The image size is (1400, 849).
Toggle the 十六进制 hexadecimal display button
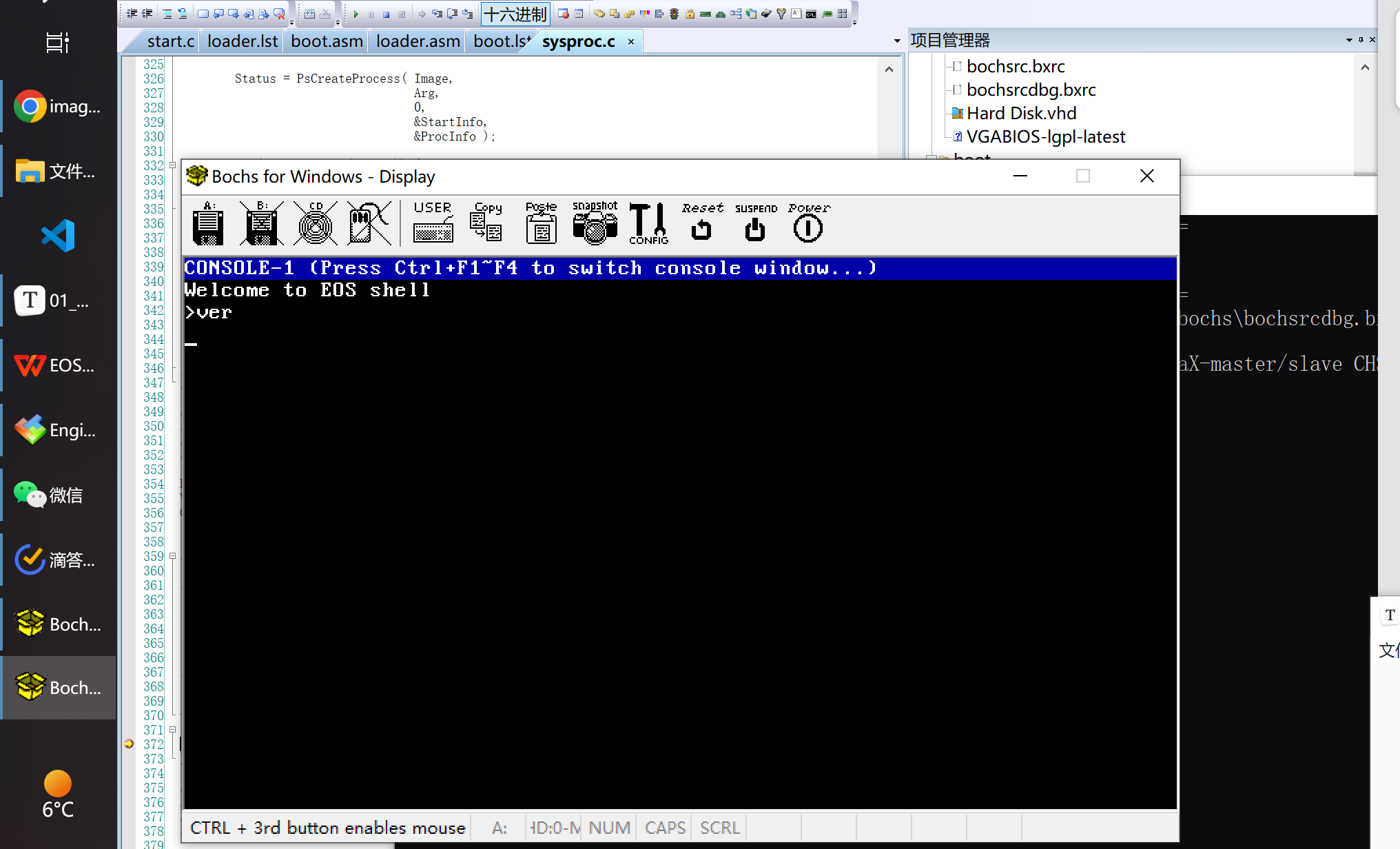[515, 14]
